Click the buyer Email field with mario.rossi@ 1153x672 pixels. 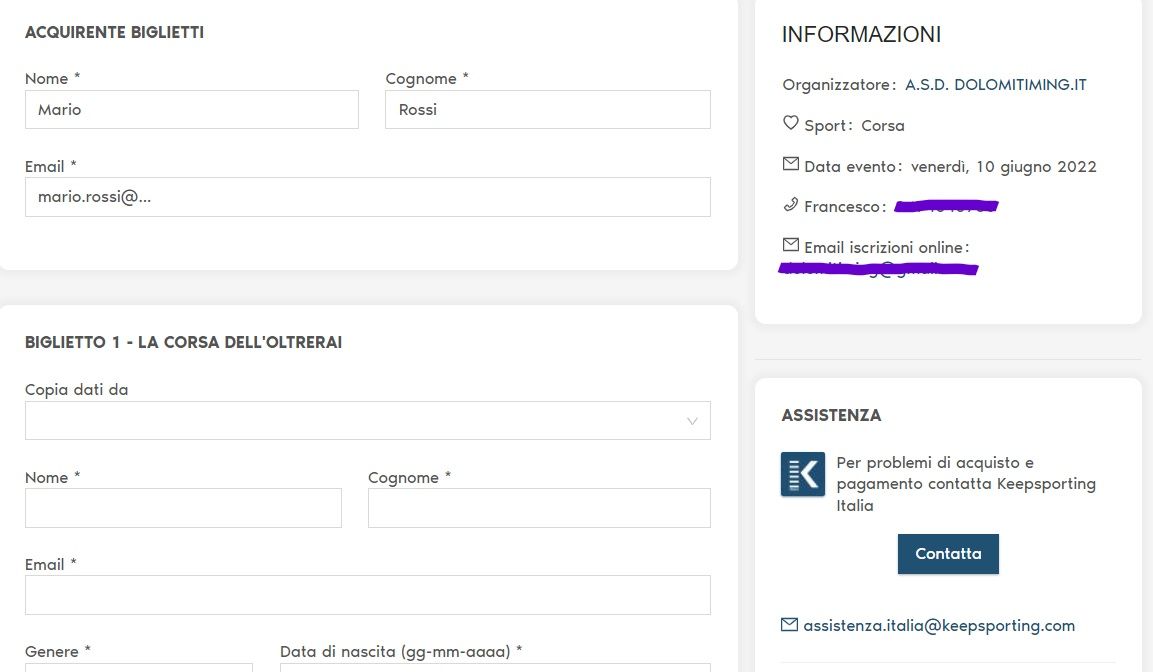pyautogui.click(x=367, y=197)
